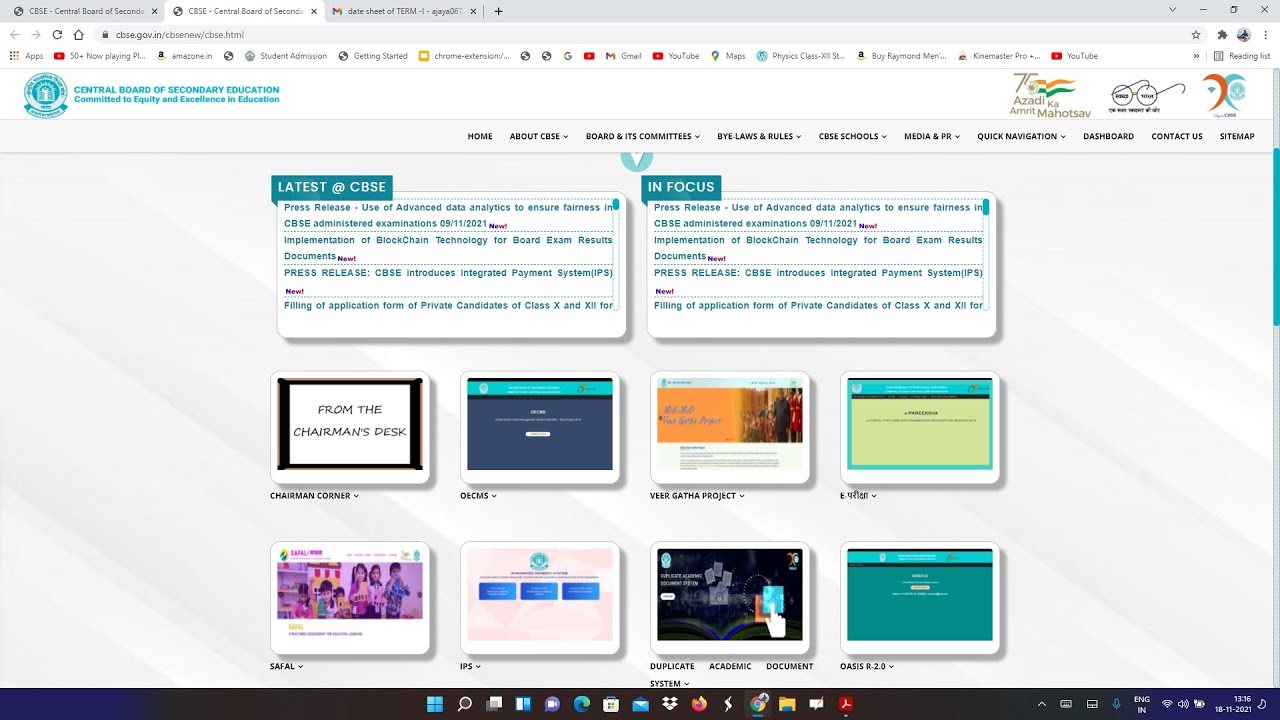
Task: Open File Explorer from the taskbar
Action: pos(787,704)
